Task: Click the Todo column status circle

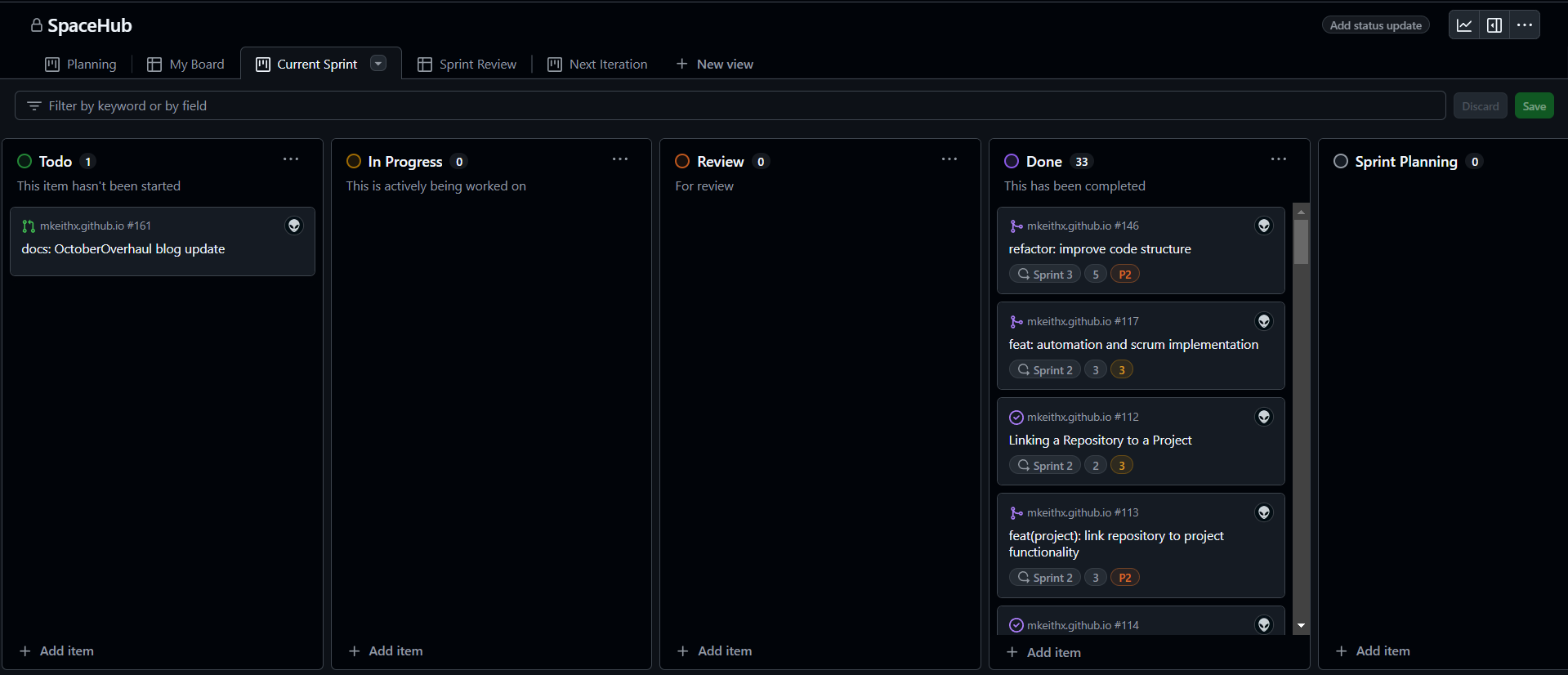Action: point(25,162)
